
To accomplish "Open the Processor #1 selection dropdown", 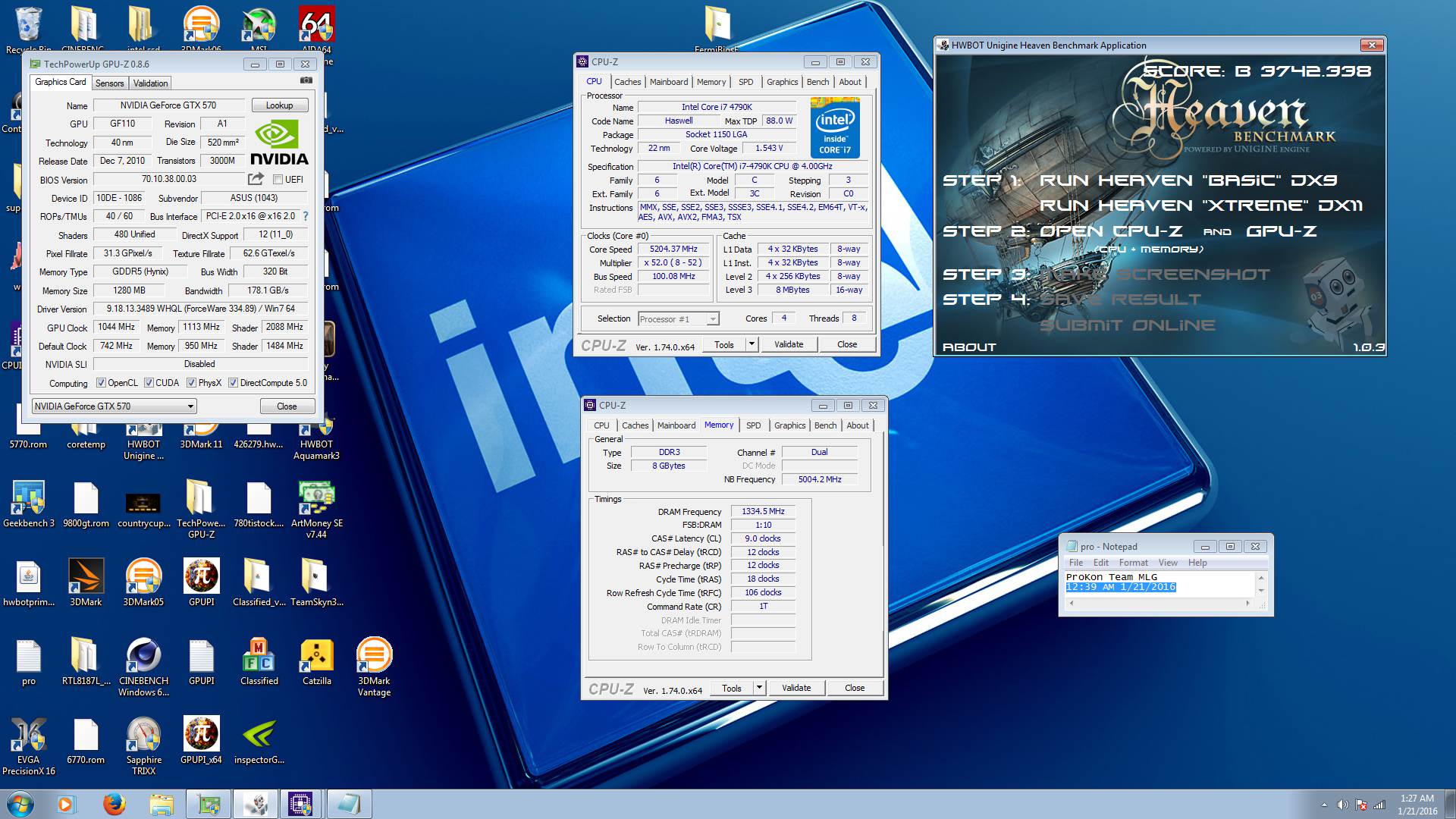I will click(678, 319).
